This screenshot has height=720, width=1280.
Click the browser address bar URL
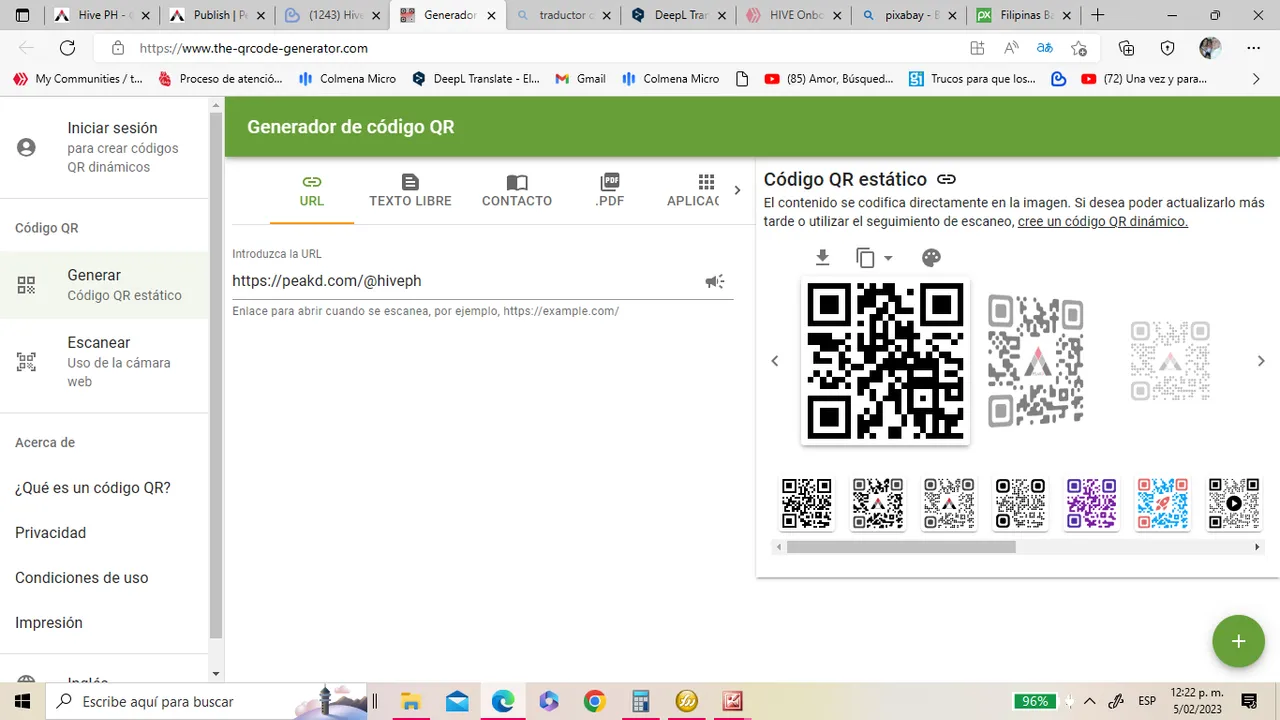254,48
